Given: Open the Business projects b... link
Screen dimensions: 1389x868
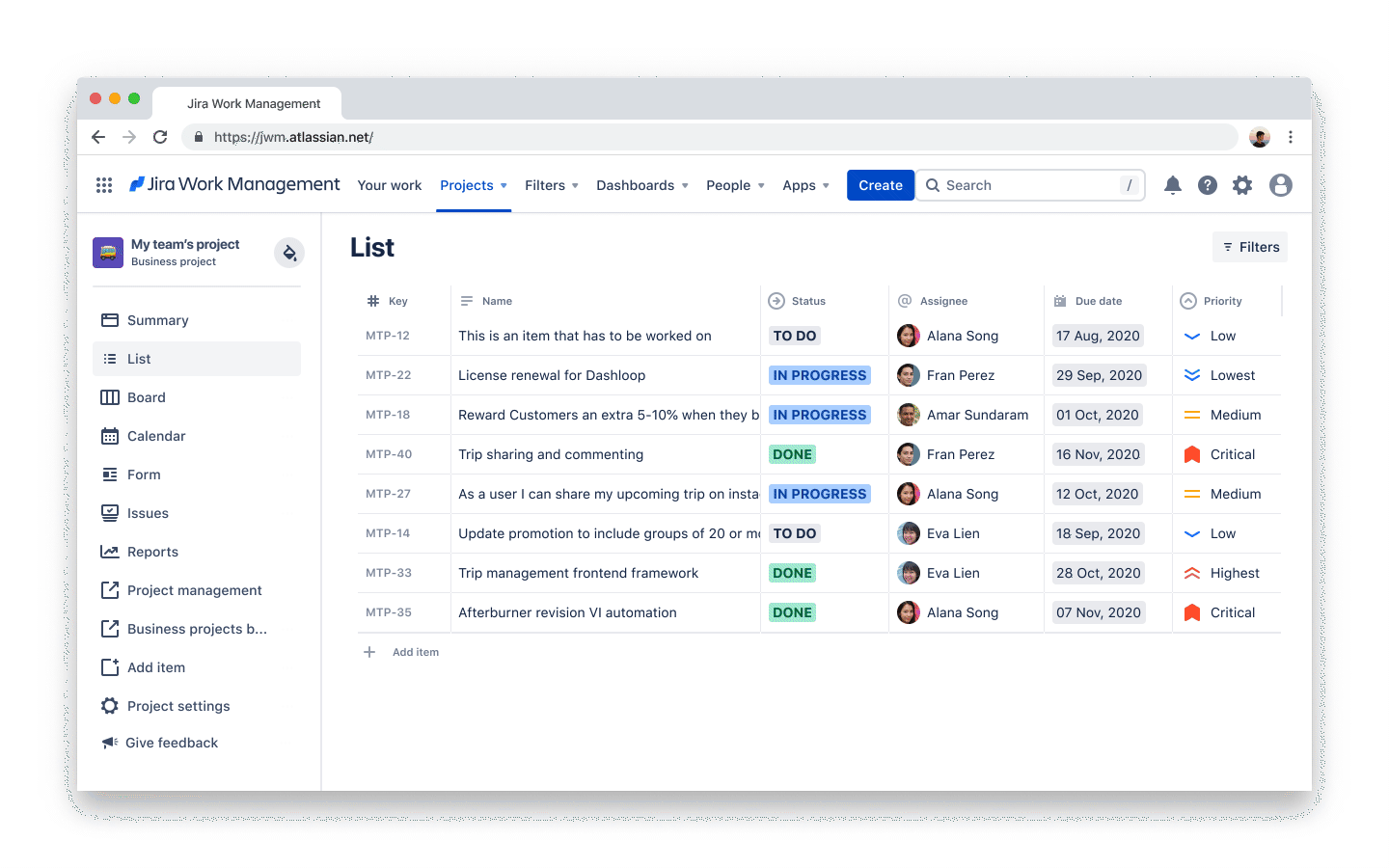Looking at the screenshot, I should [x=197, y=629].
